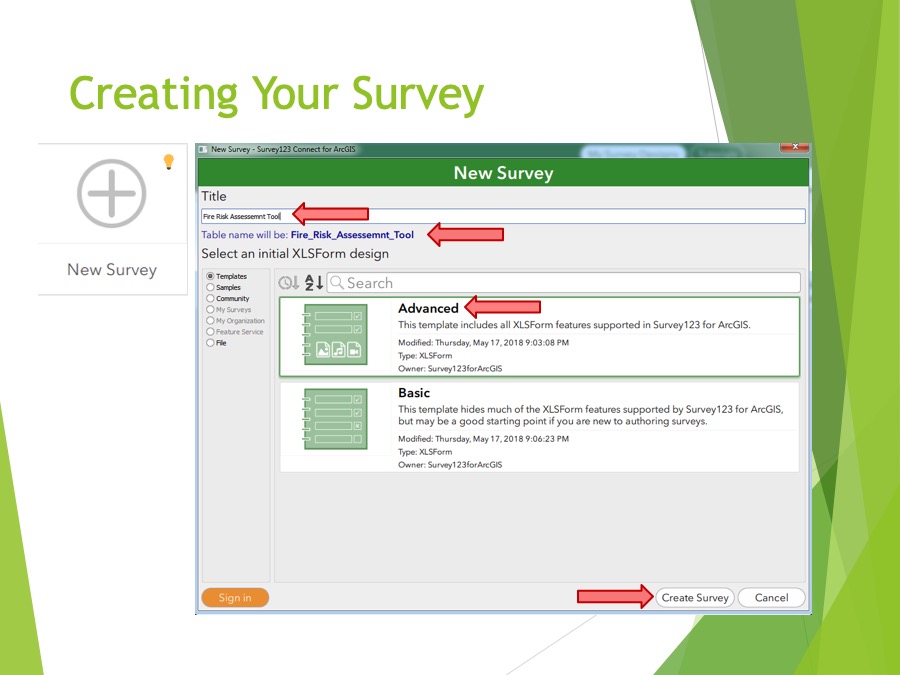900x675 pixels.
Task: Choose the My Surveys radio option
Action: pos(229,309)
